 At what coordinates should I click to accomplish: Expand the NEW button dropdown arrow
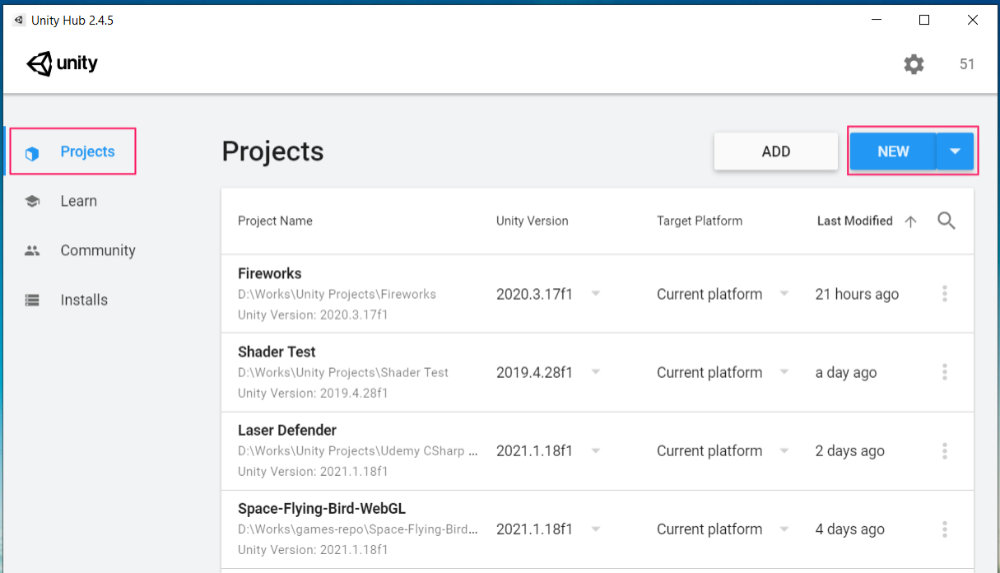click(955, 152)
